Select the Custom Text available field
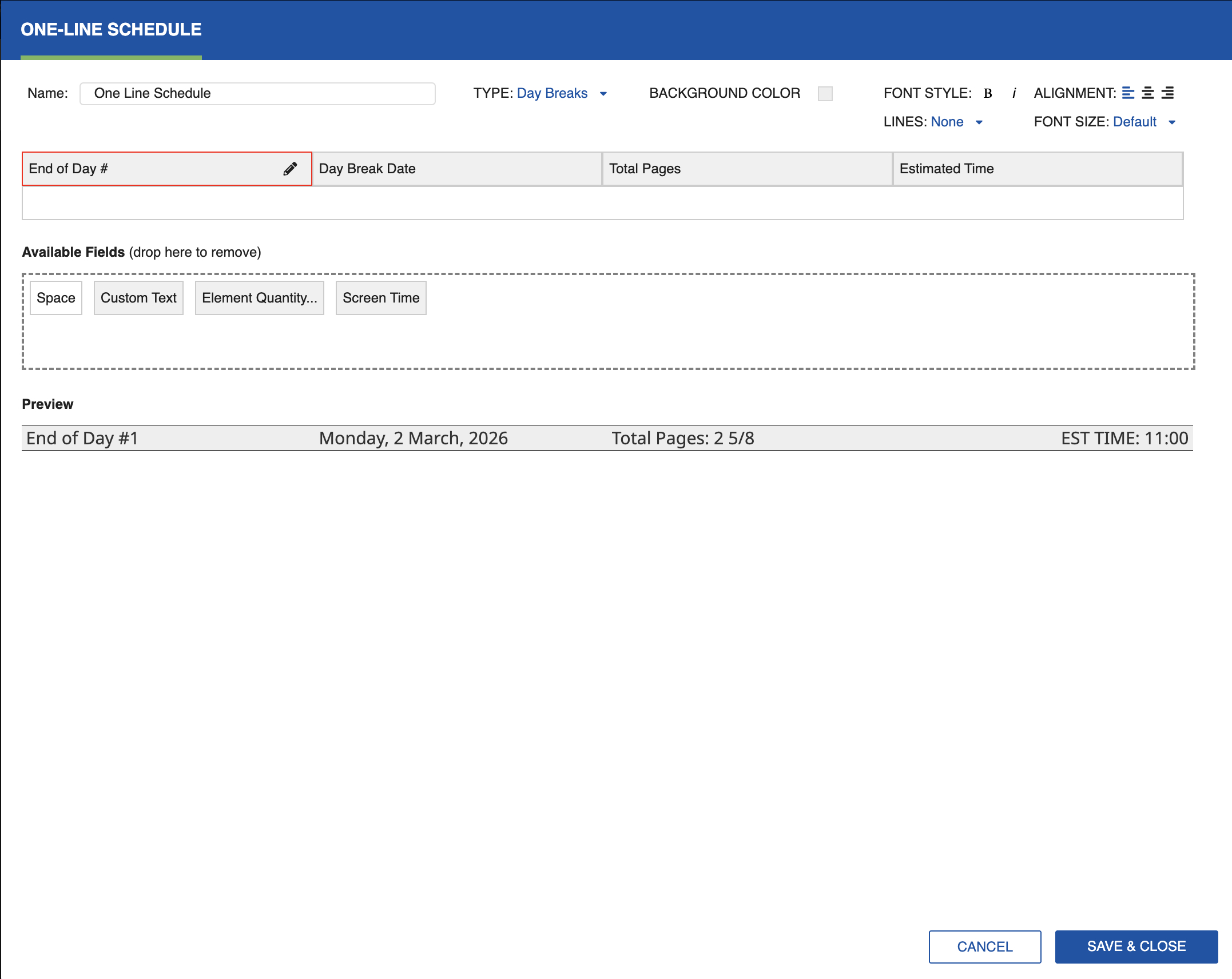Image resolution: width=1232 pixels, height=979 pixels. pos(138,297)
